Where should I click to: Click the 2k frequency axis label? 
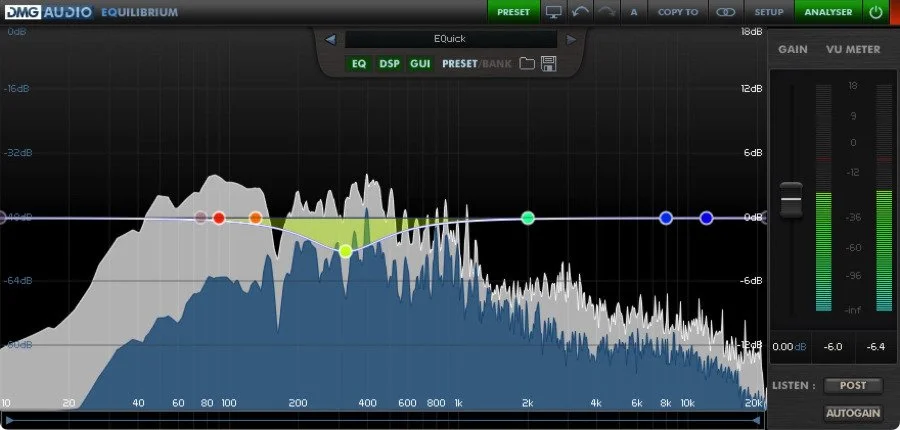[527, 403]
